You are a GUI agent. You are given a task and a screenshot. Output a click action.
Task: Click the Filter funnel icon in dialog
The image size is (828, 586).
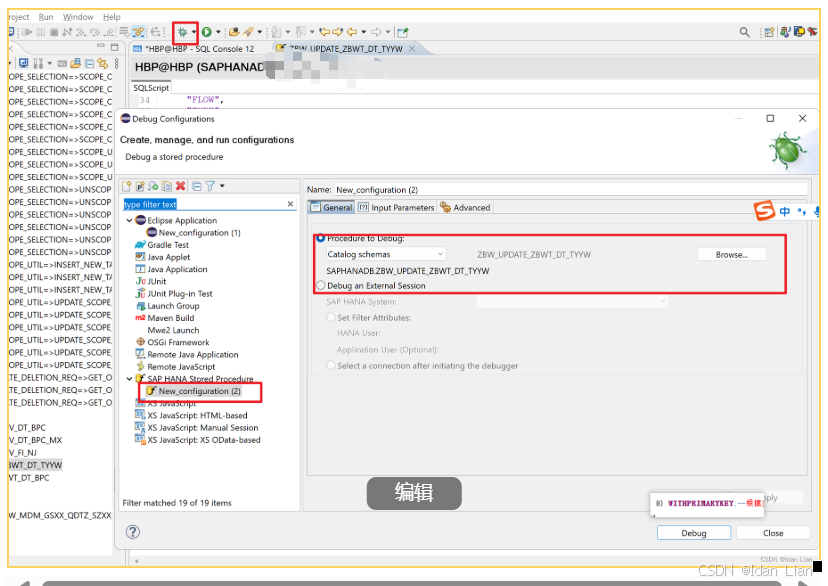pos(210,186)
